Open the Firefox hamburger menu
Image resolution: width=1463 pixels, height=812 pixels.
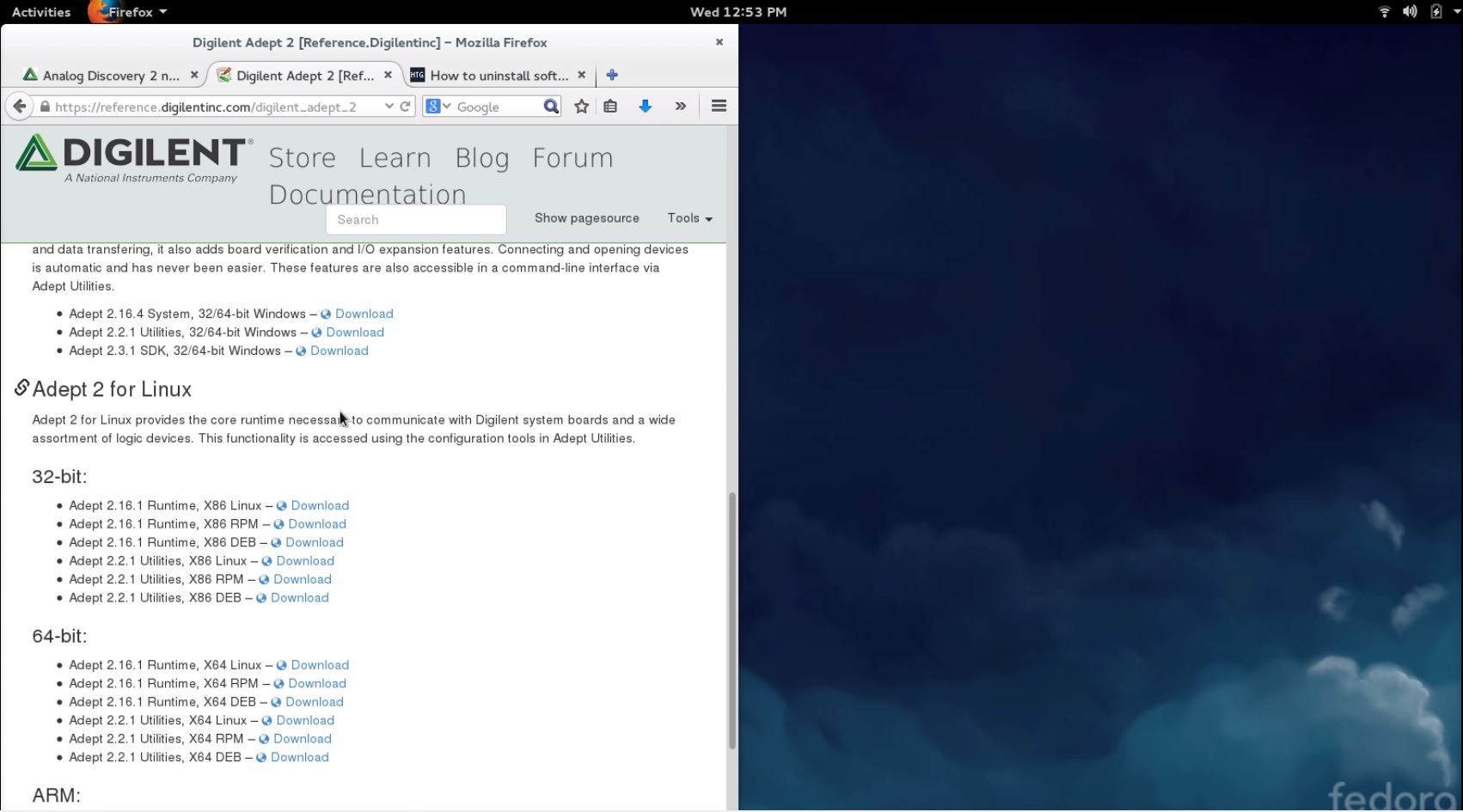pos(719,106)
